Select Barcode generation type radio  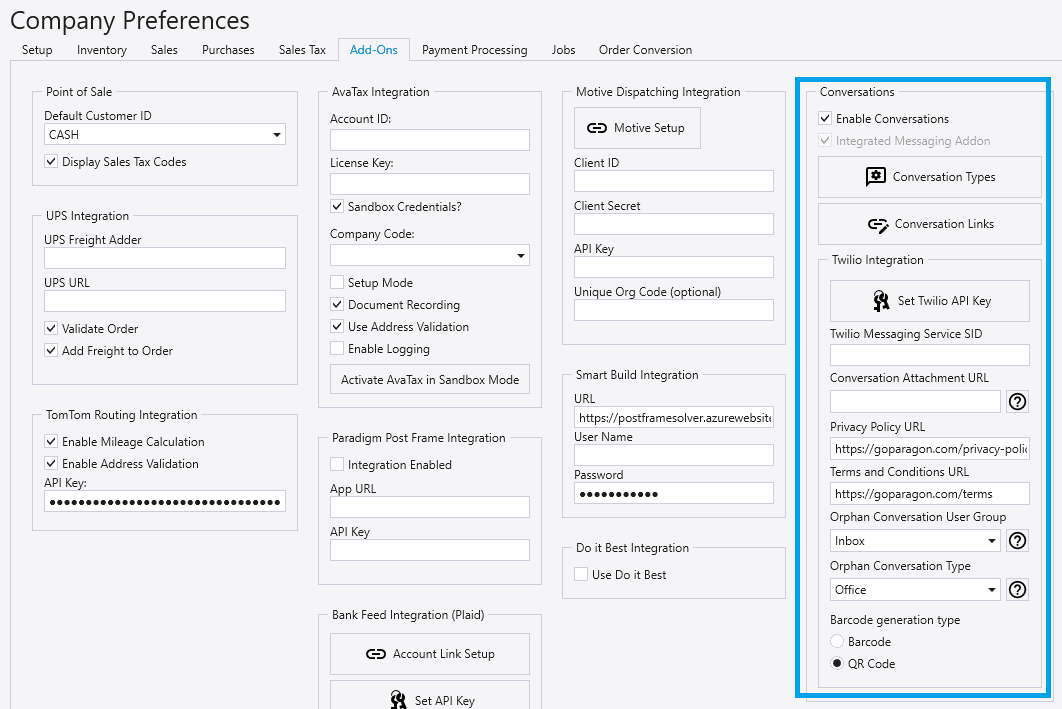838,642
